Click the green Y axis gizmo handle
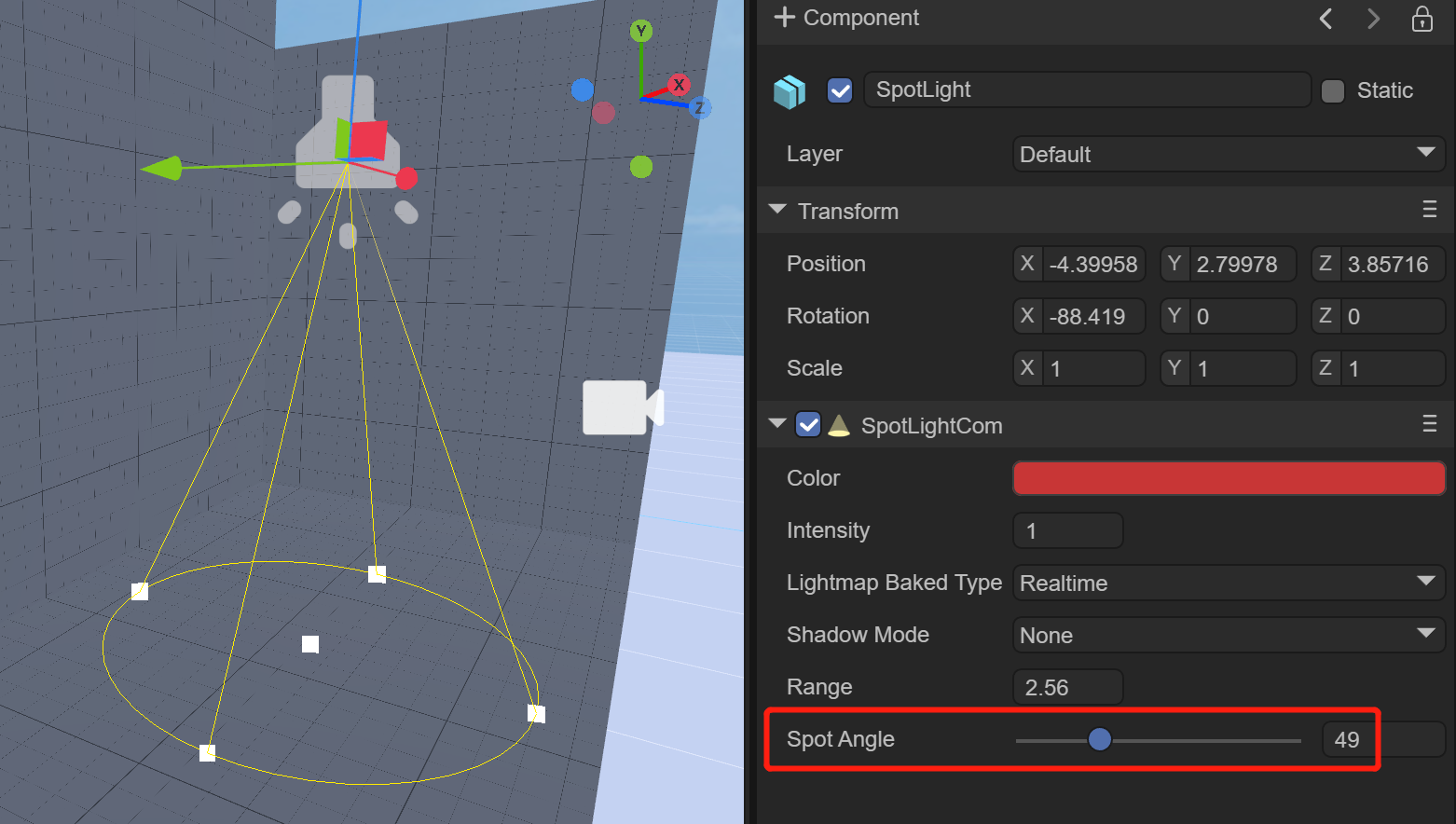The height and width of the screenshot is (824, 1456). [640, 32]
